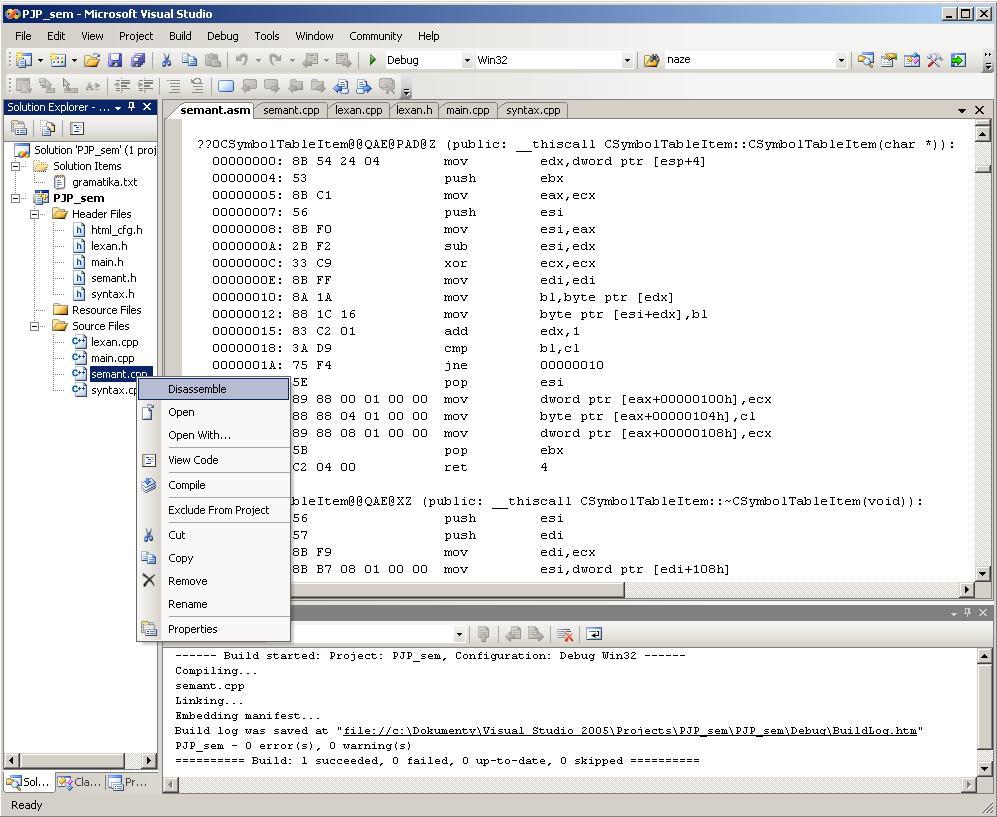The width and height of the screenshot is (997, 817).
Task: Open the New Project dropdown arrow
Action: click(x=40, y=60)
